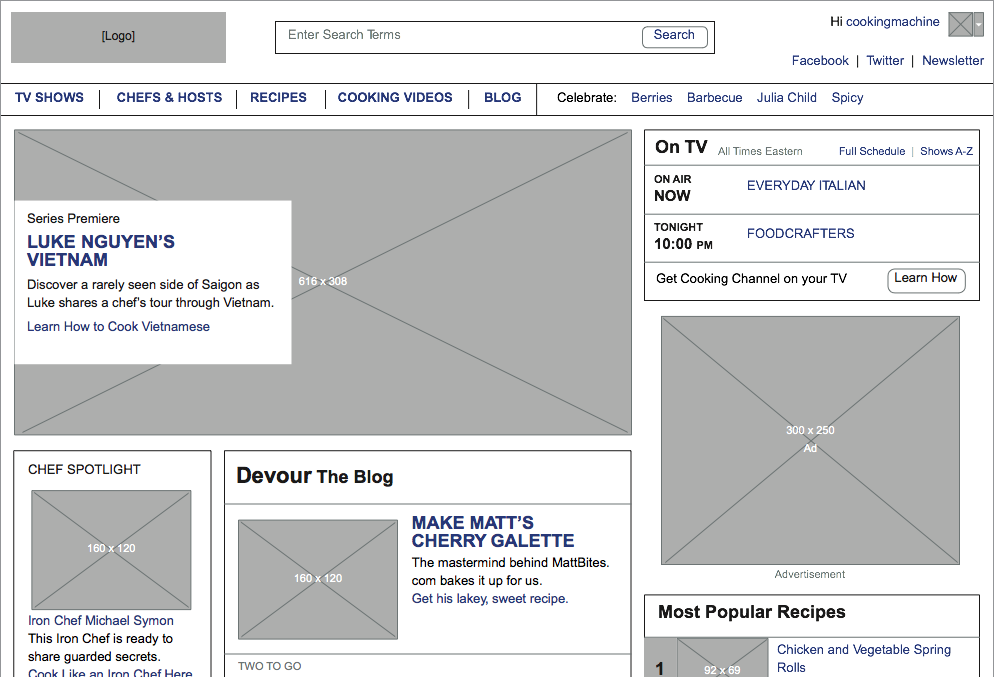Open the TV SHOWS menu

point(49,98)
